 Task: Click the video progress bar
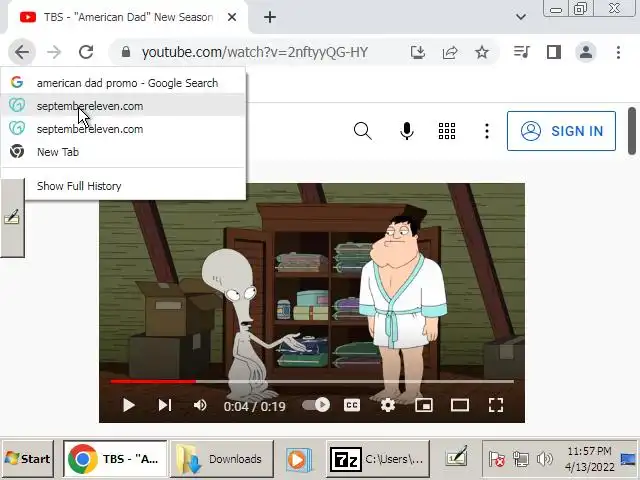point(312,382)
